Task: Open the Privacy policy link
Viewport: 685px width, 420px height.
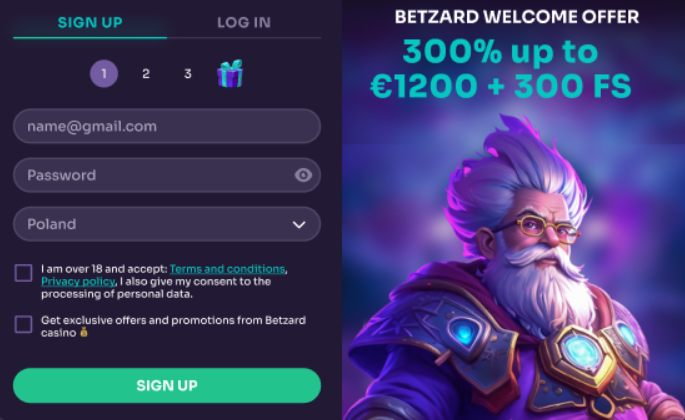Action: point(78,281)
